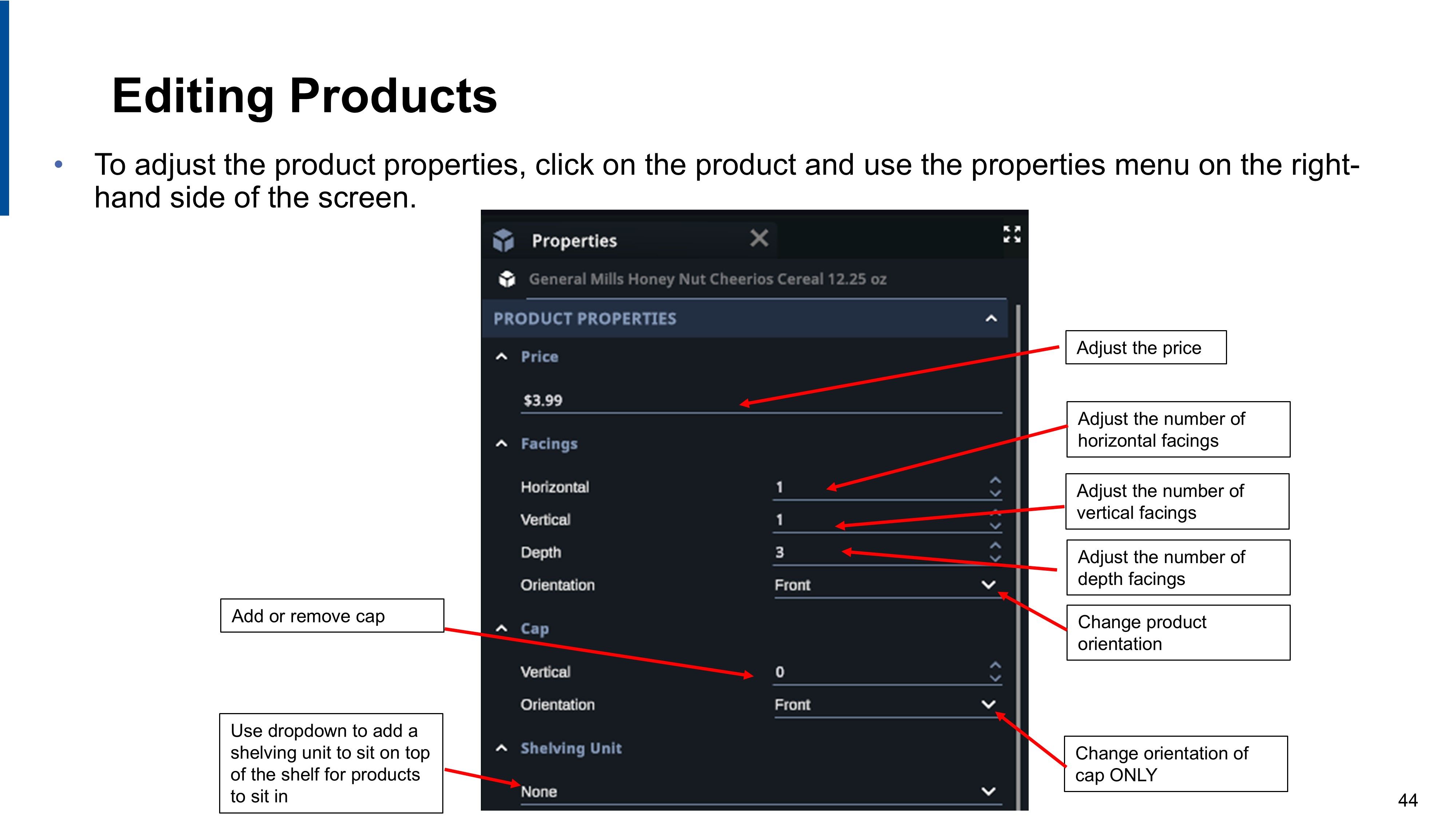The image size is (1456, 819).
Task: Increase the Cap Vertical value
Action: pyautogui.click(x=995, y=665)
